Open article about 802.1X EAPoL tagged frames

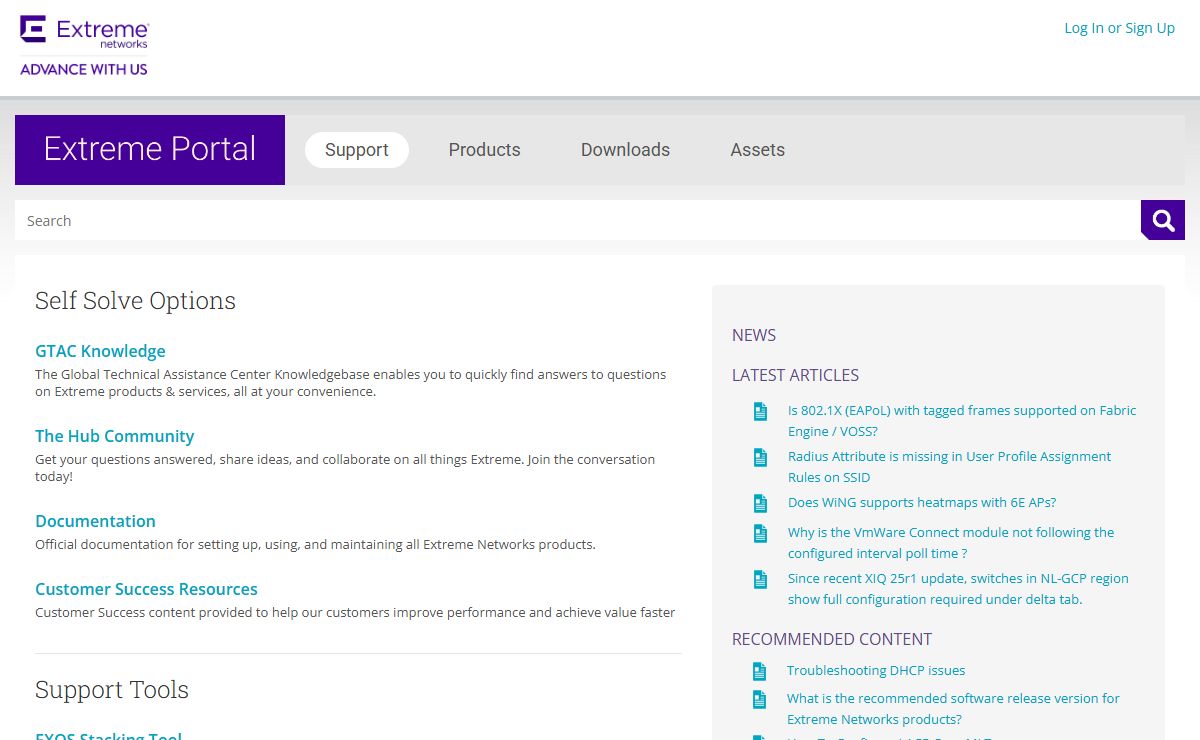pyautogui.click(x=962, y=421)
